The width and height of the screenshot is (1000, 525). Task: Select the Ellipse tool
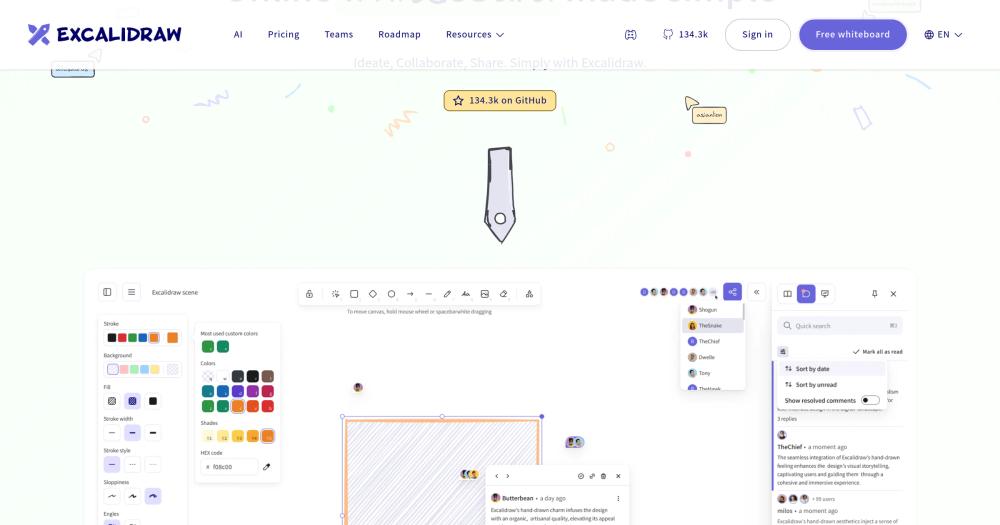click(392, 294)
